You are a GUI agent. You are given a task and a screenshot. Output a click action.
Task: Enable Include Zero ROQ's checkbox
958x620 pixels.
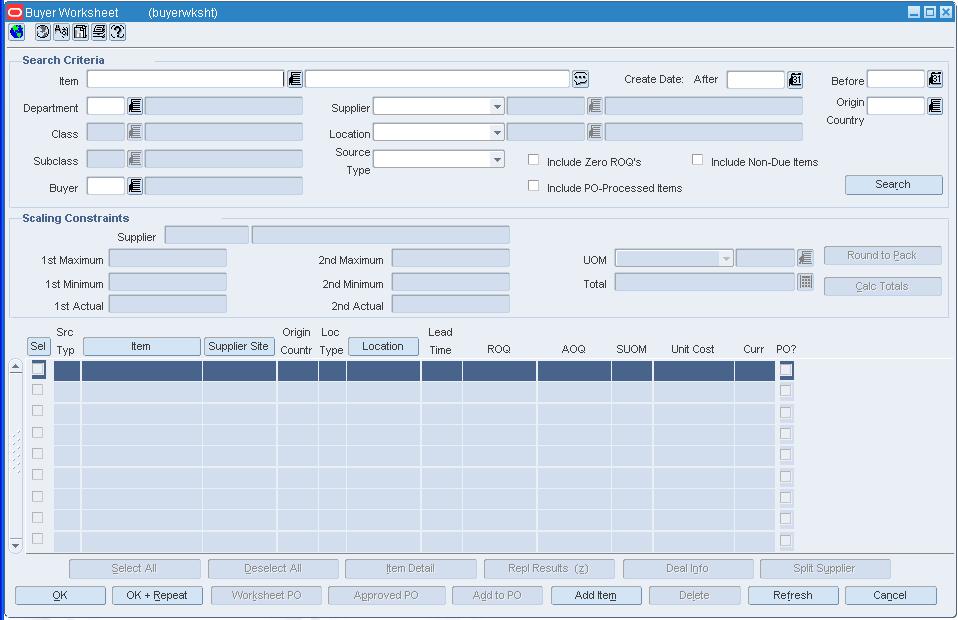533,159
